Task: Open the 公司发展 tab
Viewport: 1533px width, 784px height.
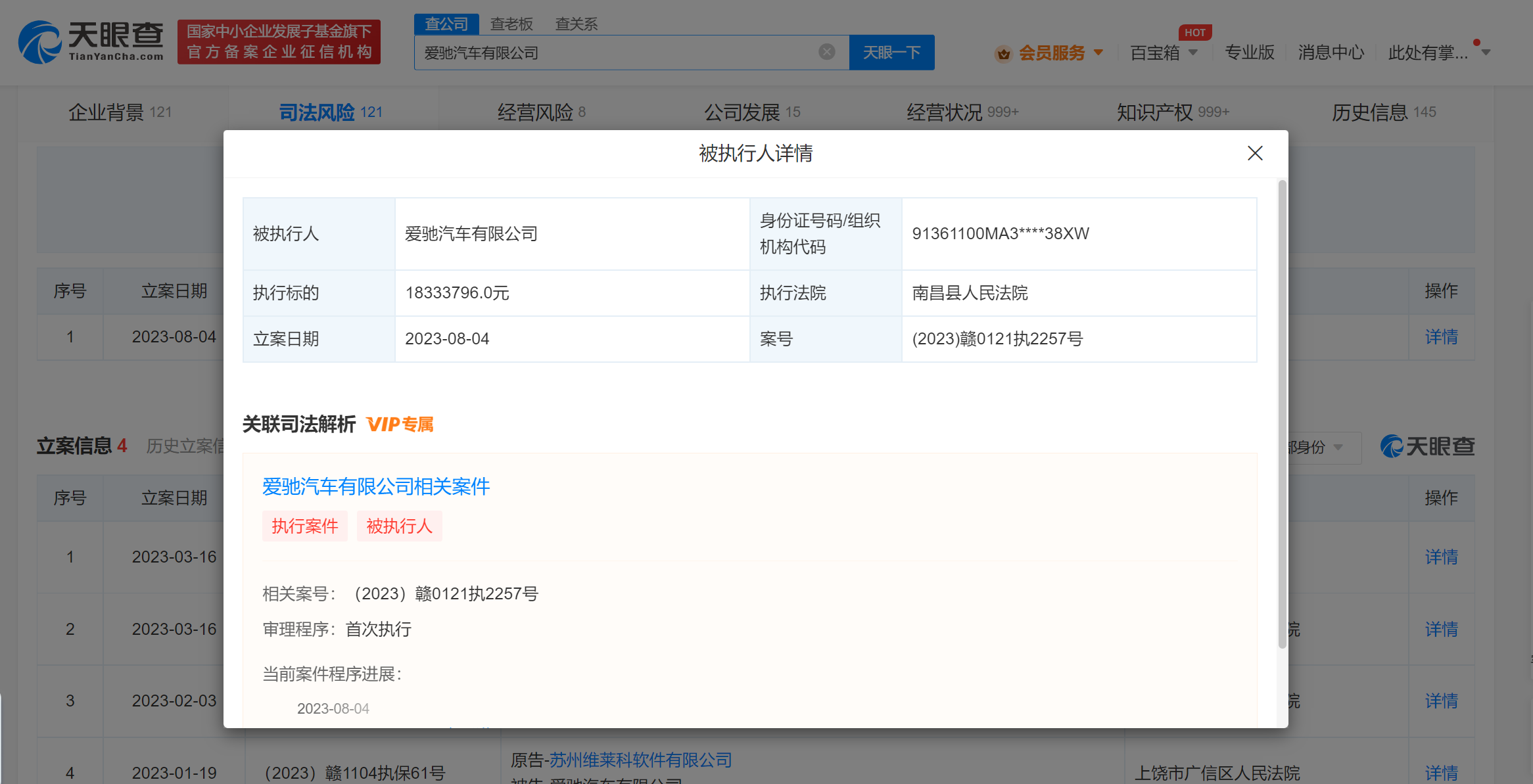Action: [x=752, y=112]
